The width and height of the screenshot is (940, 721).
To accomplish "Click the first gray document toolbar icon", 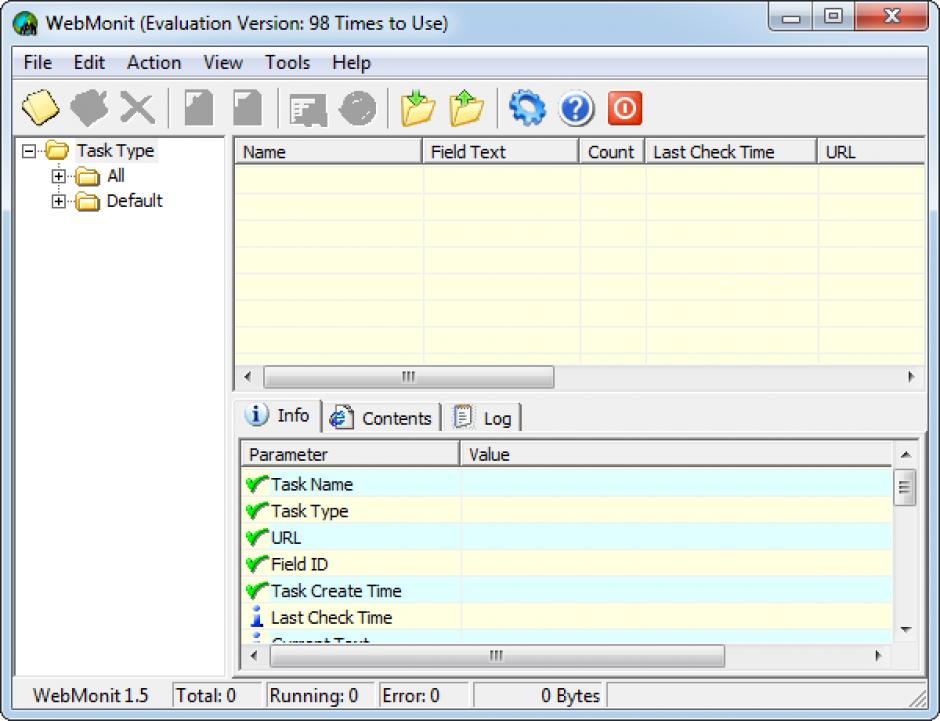I will 198,108.
